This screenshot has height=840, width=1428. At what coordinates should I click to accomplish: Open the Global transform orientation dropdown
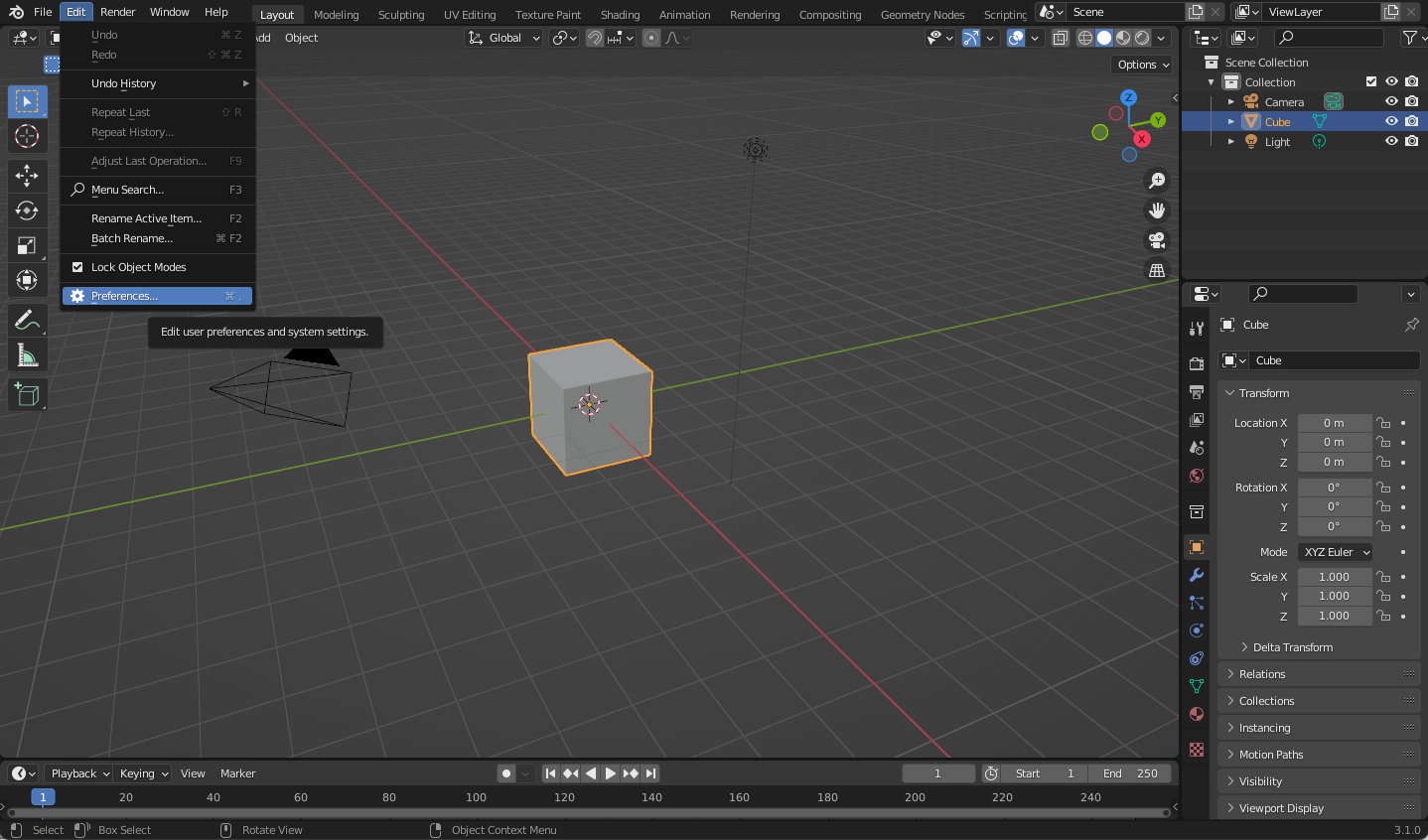(x=504, y=37)
